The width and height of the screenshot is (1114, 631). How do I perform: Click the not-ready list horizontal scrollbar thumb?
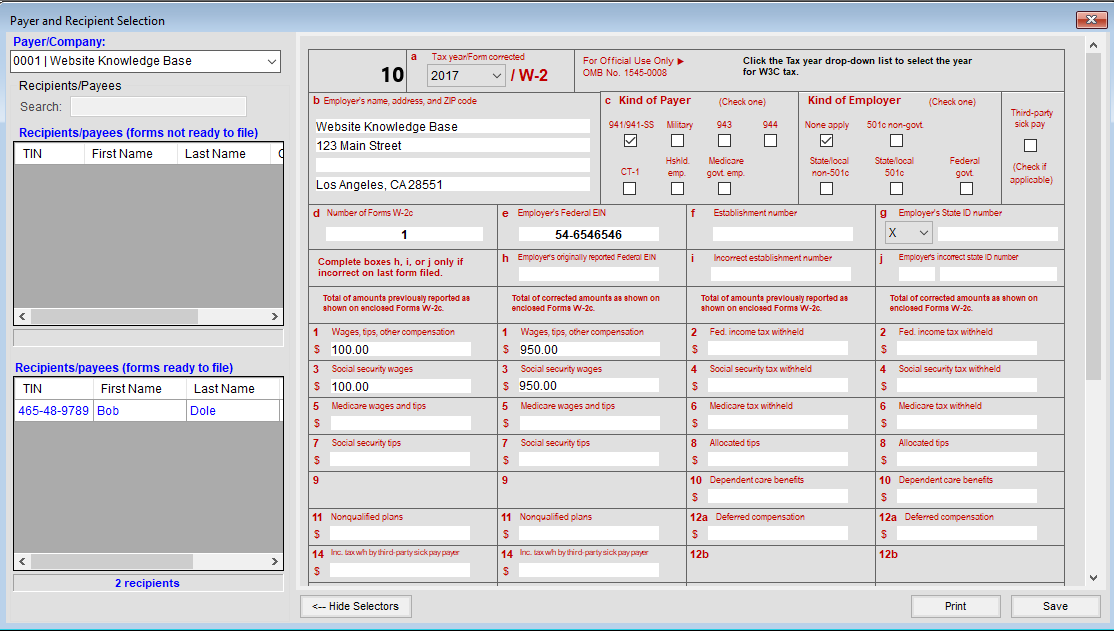coord(114,316)
